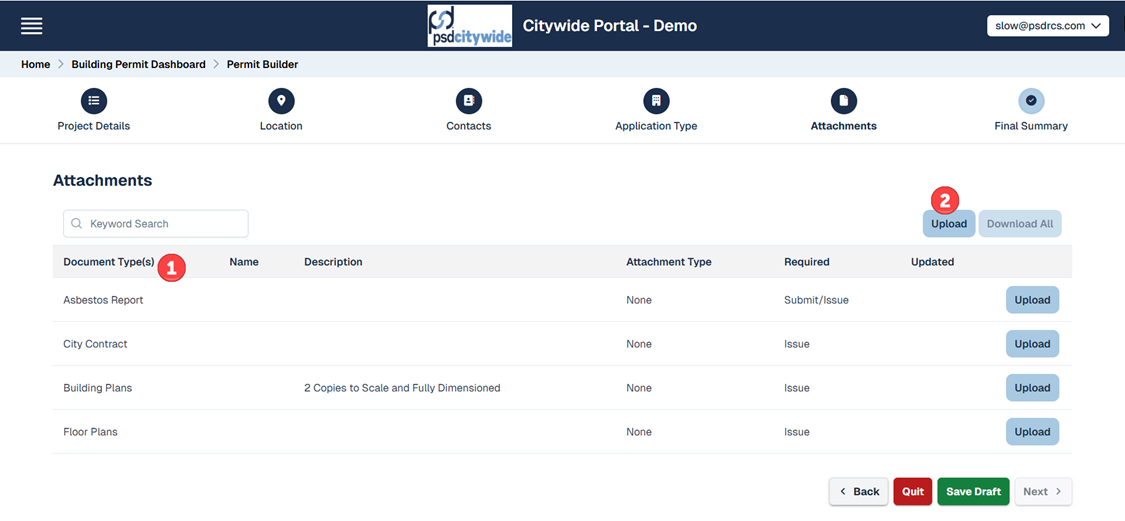1125x521 pixels.
Task: Sort by Document Type(s) column header
Action: click(x=109, y=262)
